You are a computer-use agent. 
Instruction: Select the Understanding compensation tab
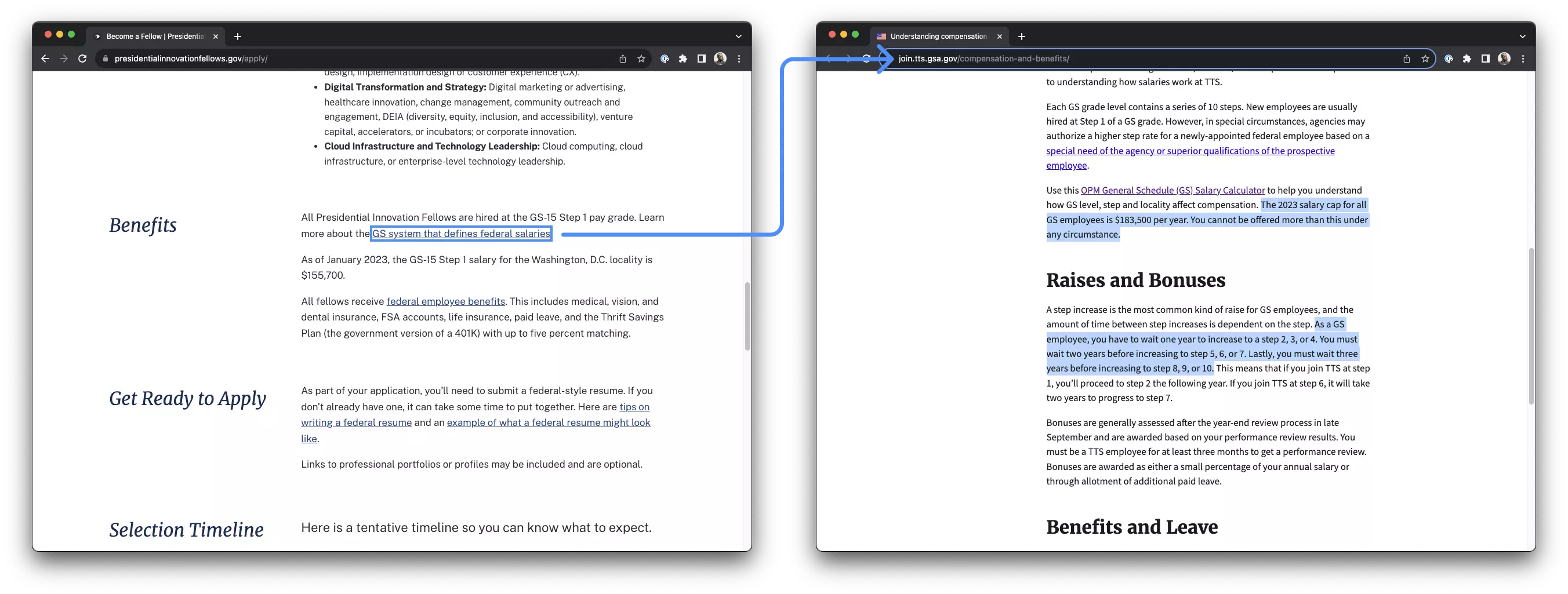[x=938, y=37]
